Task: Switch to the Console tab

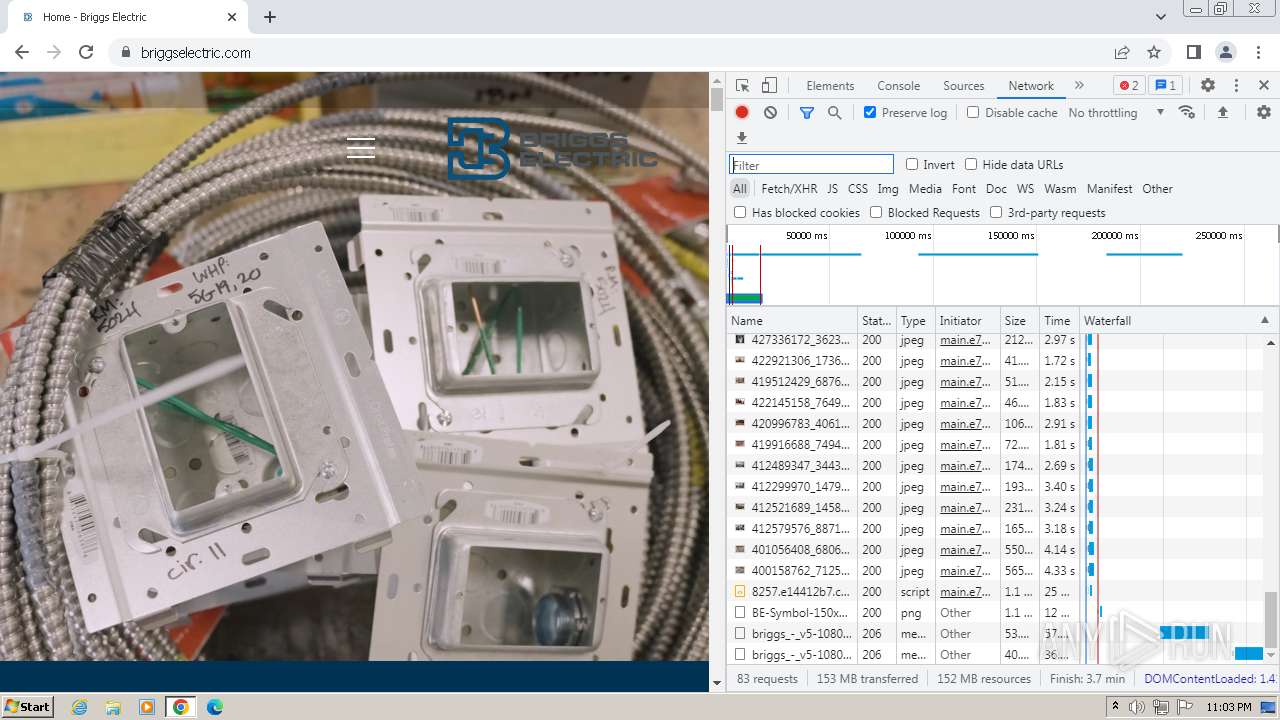Action: (x=898, y=86)
